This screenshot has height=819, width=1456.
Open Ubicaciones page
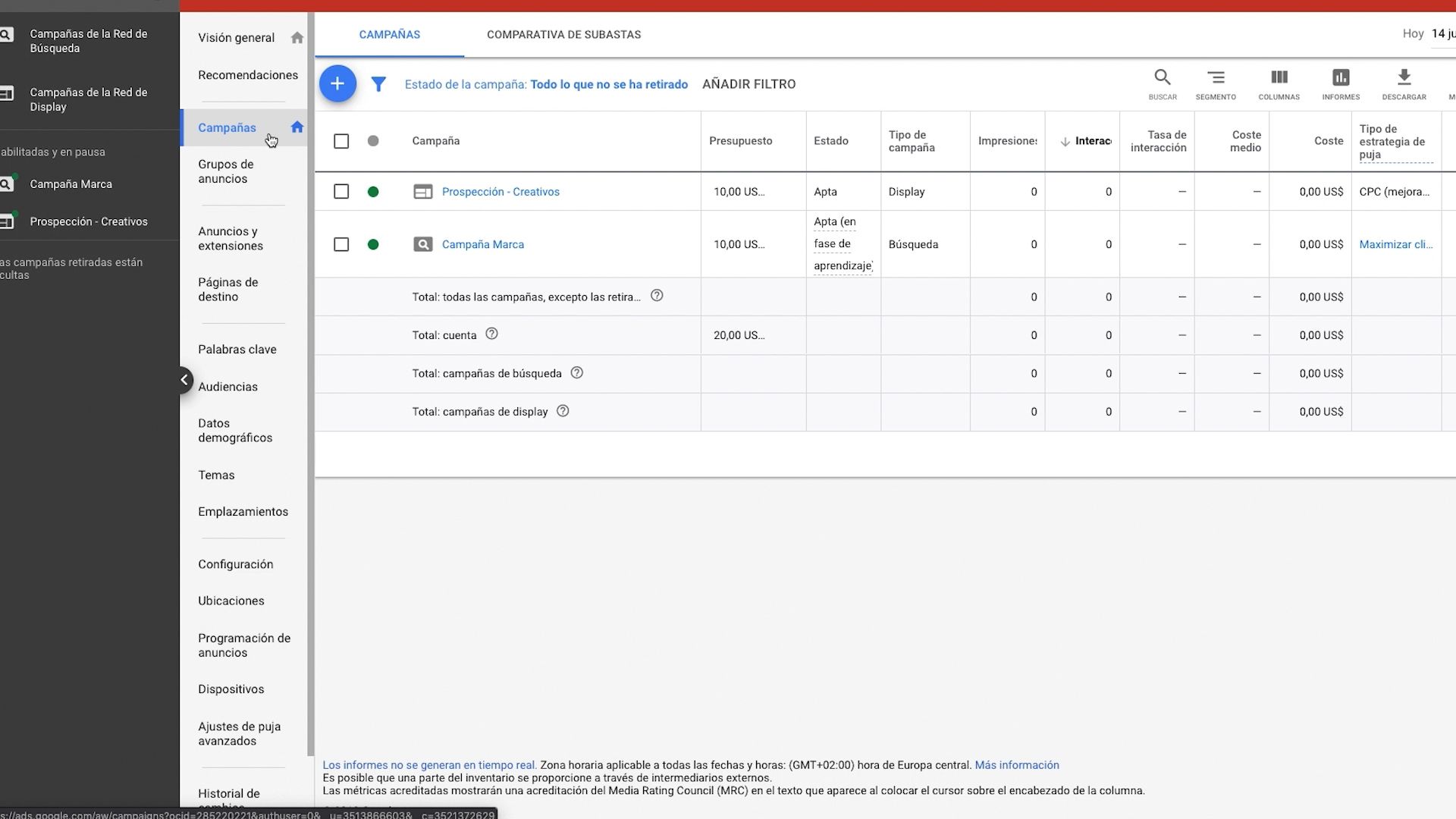point(231,601)
